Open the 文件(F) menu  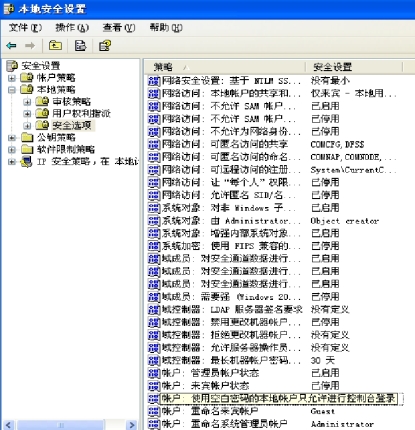tap(25, 27)
